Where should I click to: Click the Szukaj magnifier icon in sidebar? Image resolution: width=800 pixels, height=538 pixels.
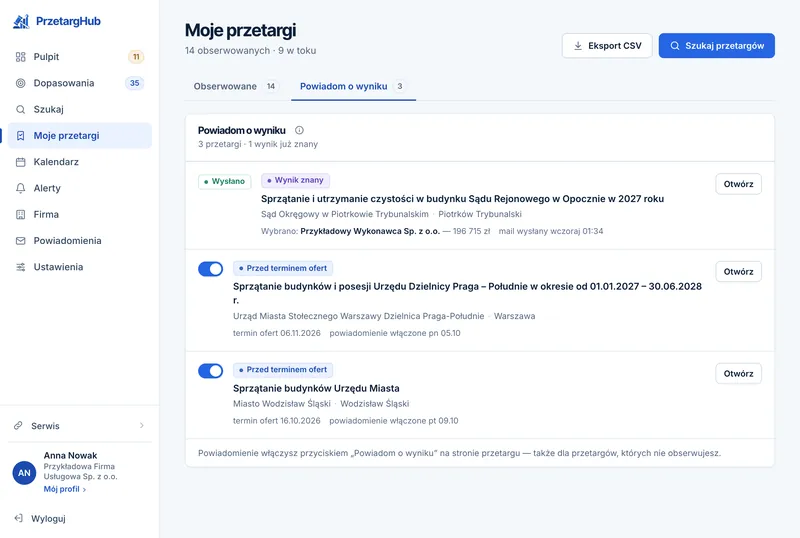click(x=20, y=109)
